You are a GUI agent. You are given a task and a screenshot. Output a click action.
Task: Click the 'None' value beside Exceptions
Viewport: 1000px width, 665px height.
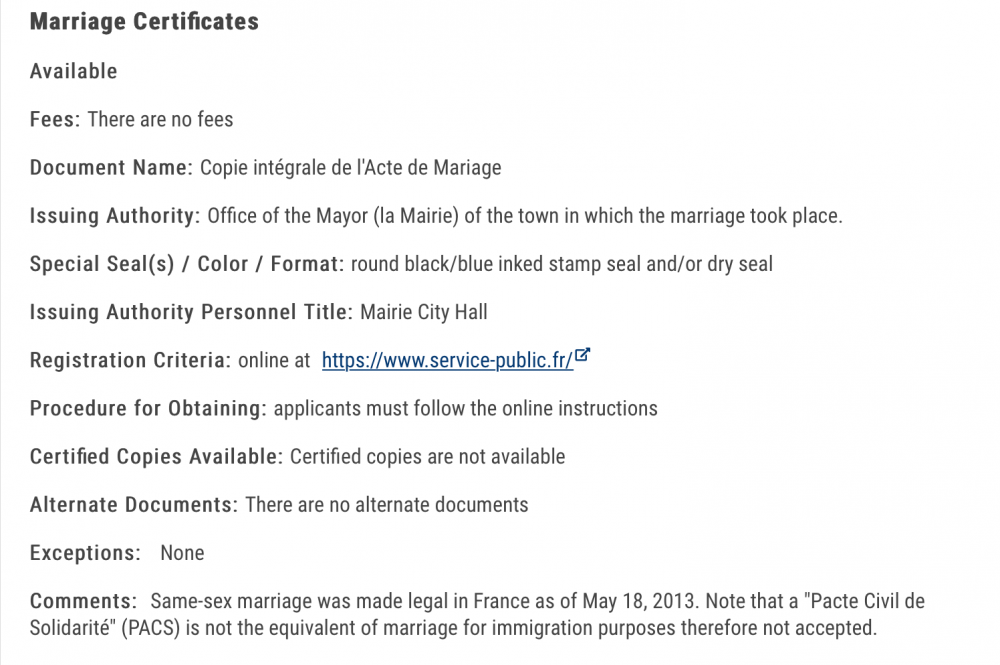(182, 553)
